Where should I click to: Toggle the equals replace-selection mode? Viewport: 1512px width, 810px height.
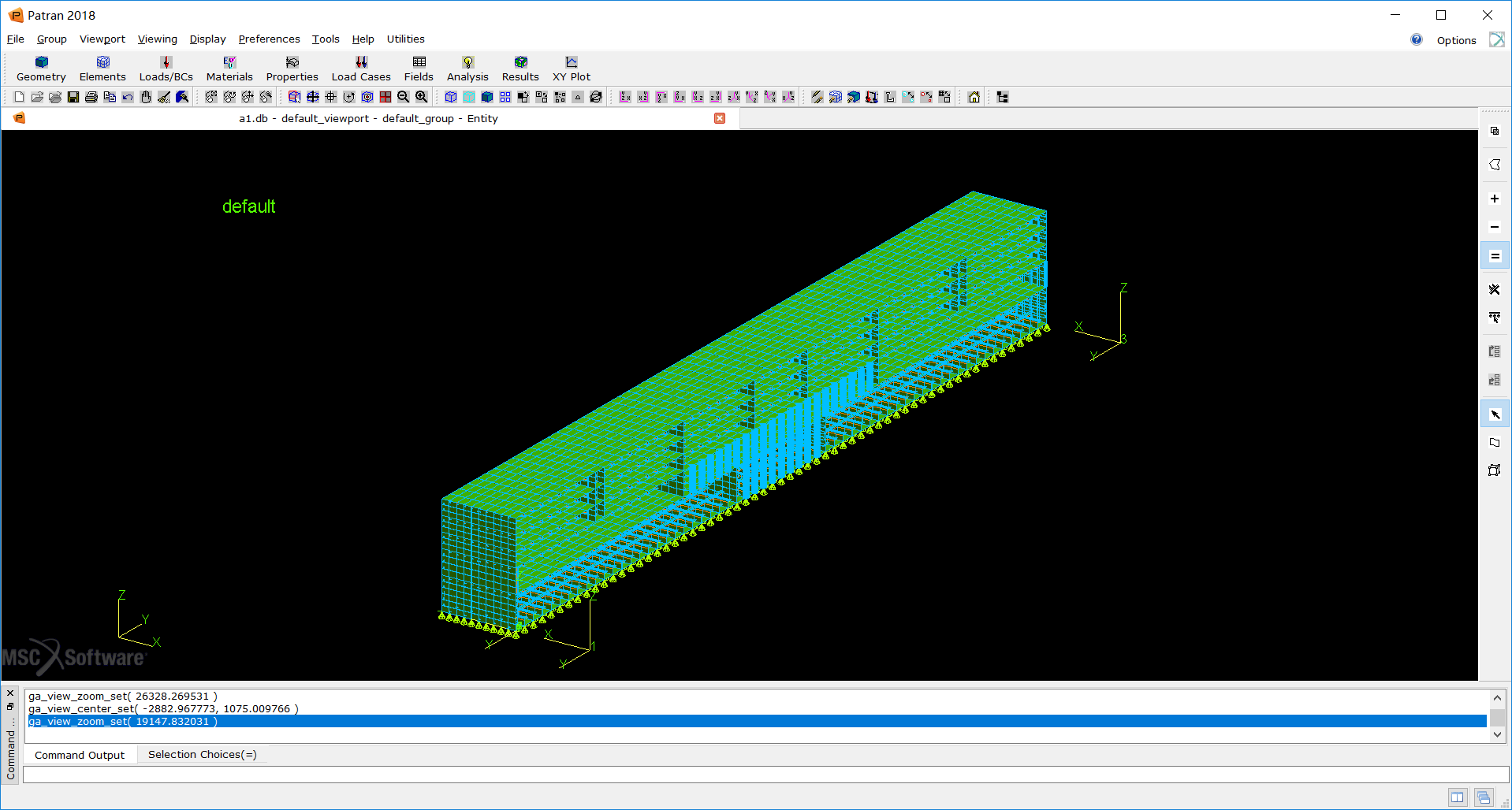coord(1494,256)
